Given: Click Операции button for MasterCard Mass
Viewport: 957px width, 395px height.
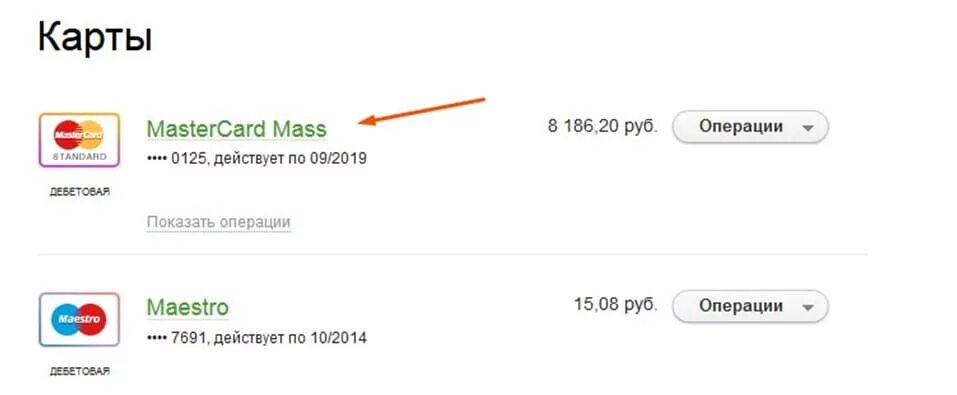Looking at the screenshot, I should point(750,127).
